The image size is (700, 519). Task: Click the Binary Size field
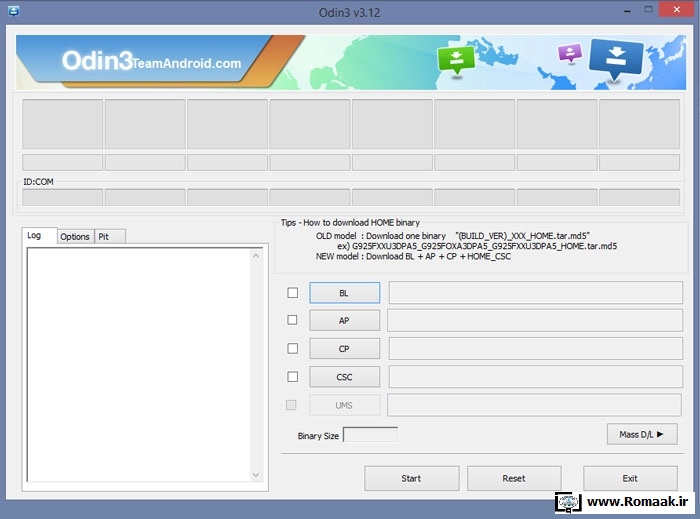point(370,435)
